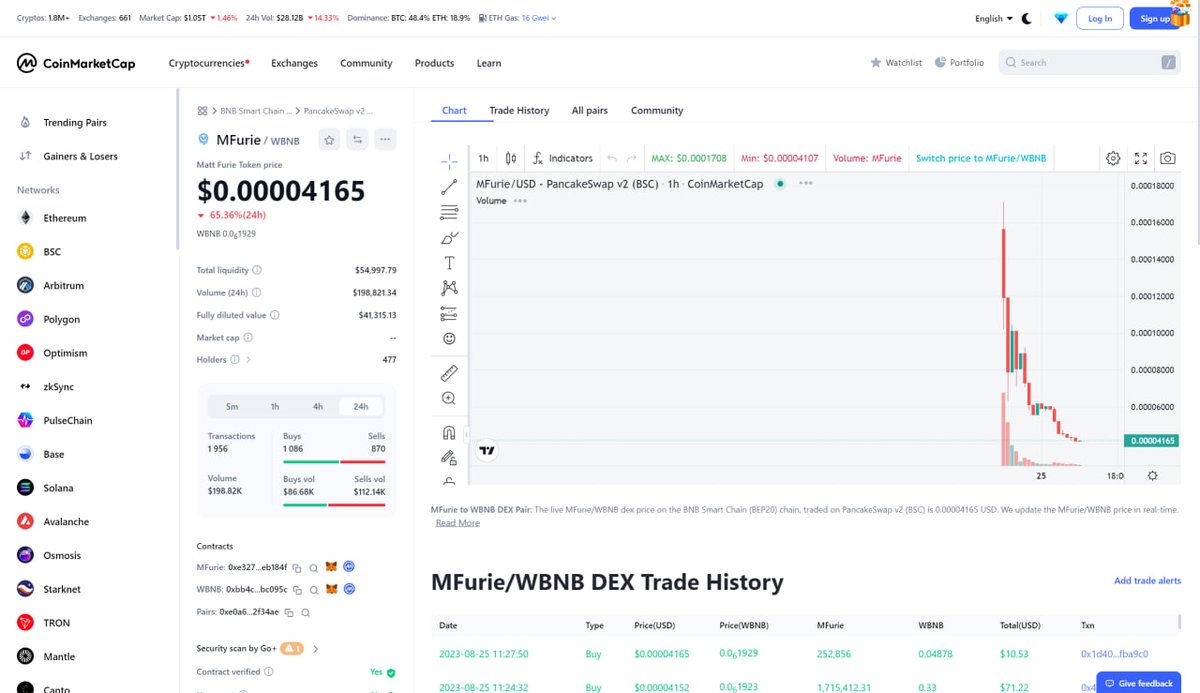The image size is (1200, 693).
Task: Open the diamond rewards icon
Action: point(1061,18)
